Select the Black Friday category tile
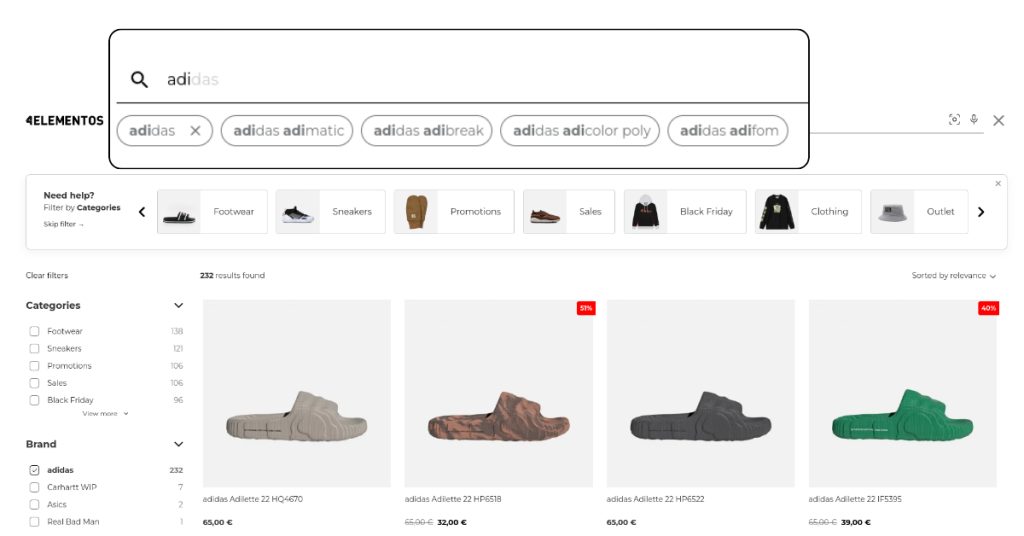The image size is (1024, 536). [685, 212]
